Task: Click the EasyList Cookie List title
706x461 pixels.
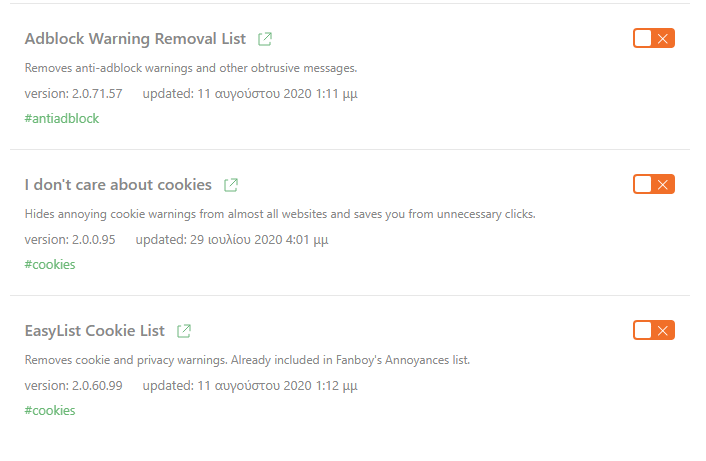Action: 95,331
